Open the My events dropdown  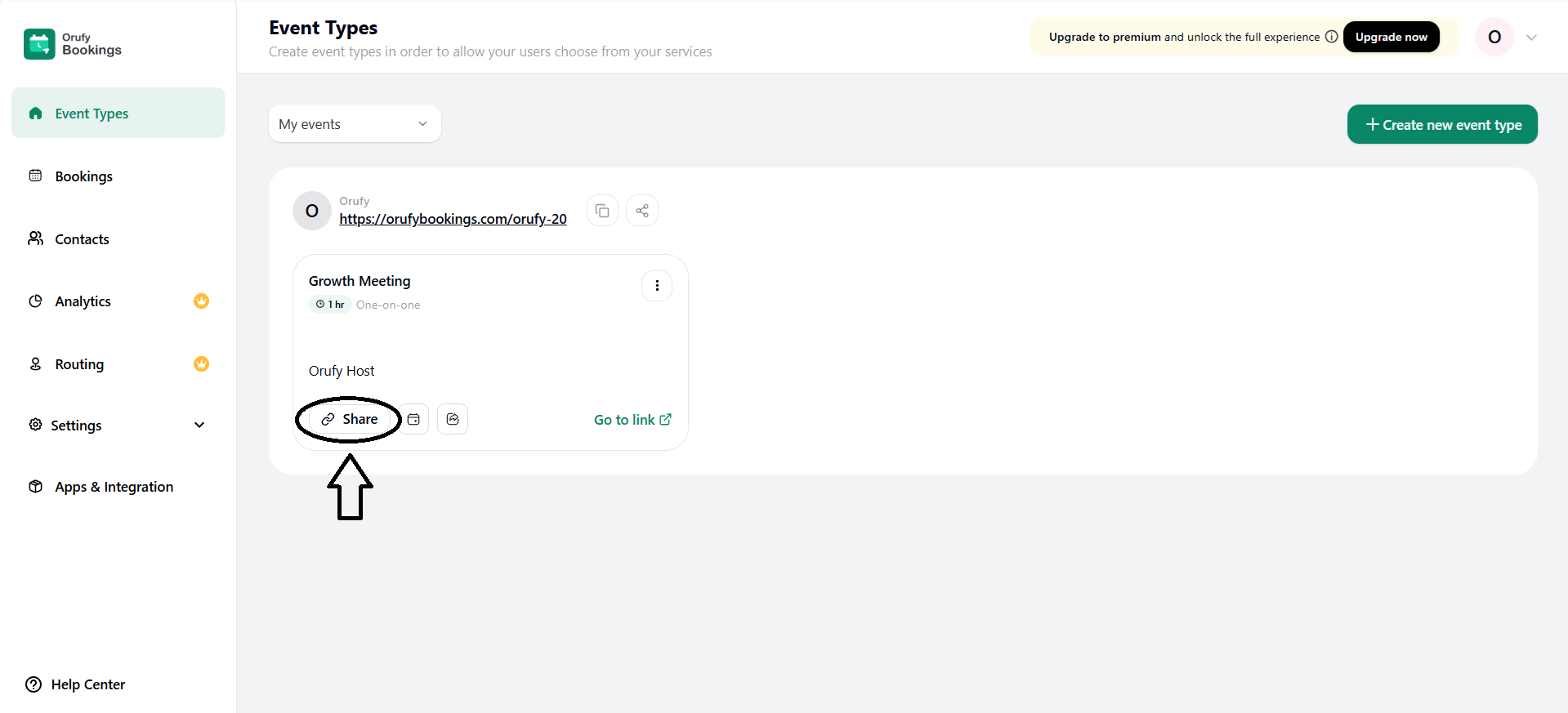point(355,124)
